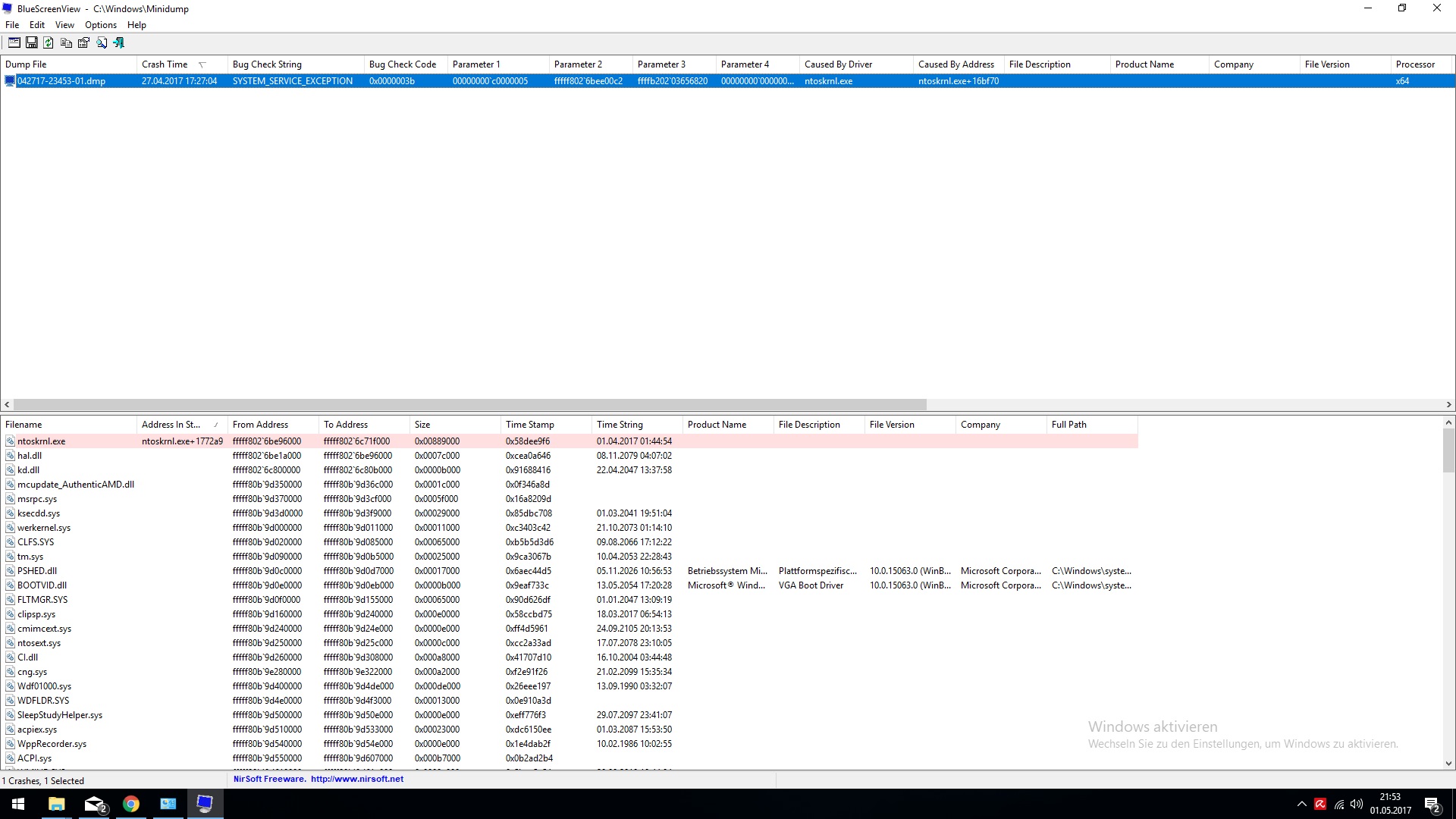Open the nirsoft.net website link
Image resolution: width=1456 pixels, height=819 pixels.
click(356, 779)
